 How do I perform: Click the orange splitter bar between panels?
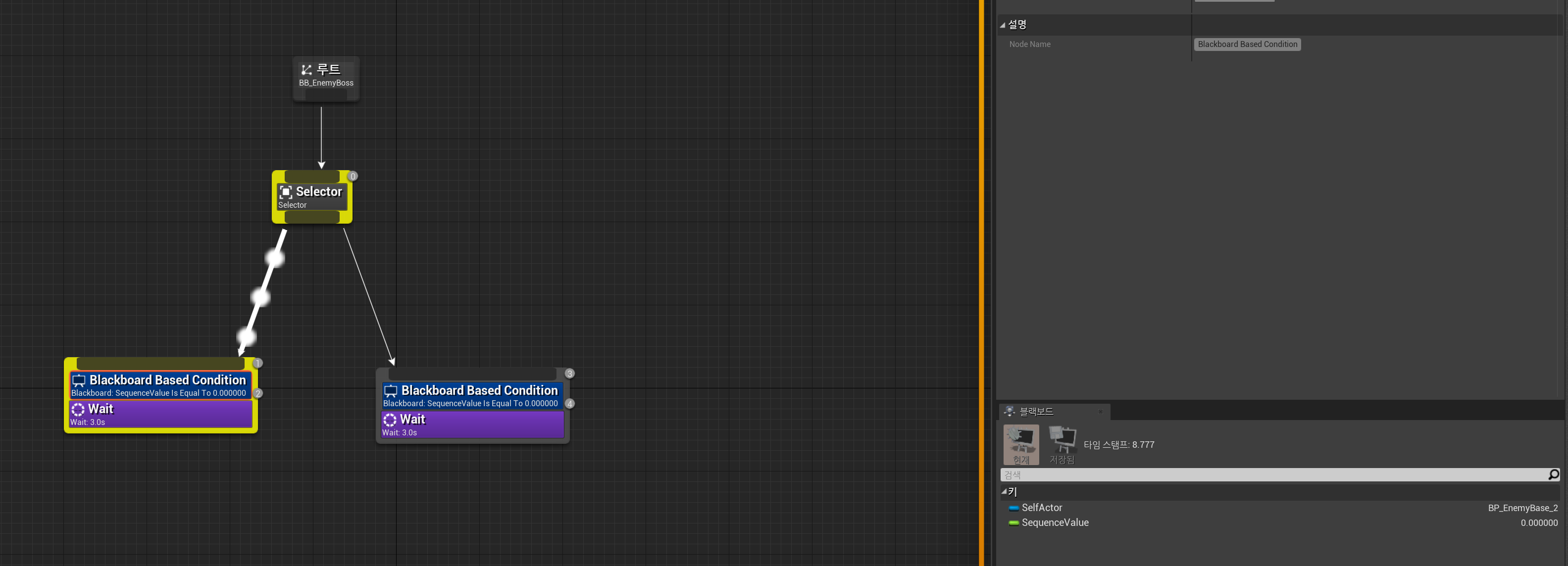click(981, 283)
